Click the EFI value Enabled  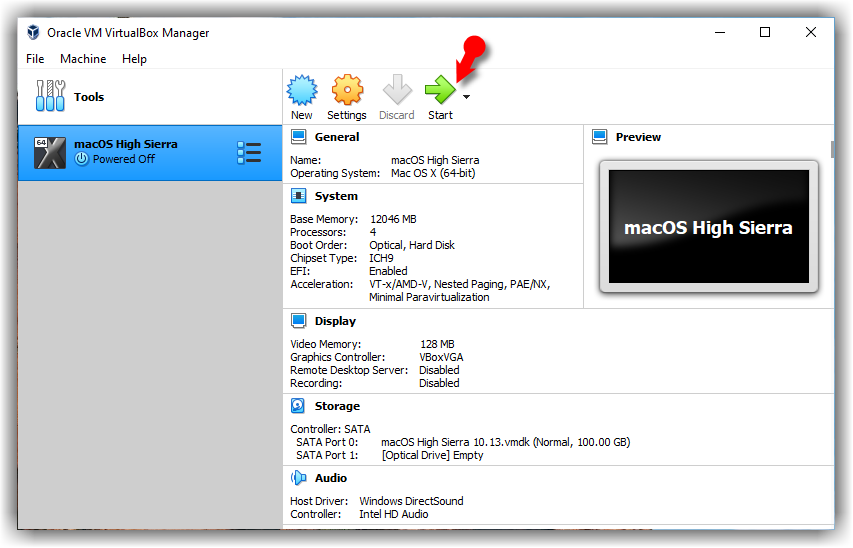point(388,271)
